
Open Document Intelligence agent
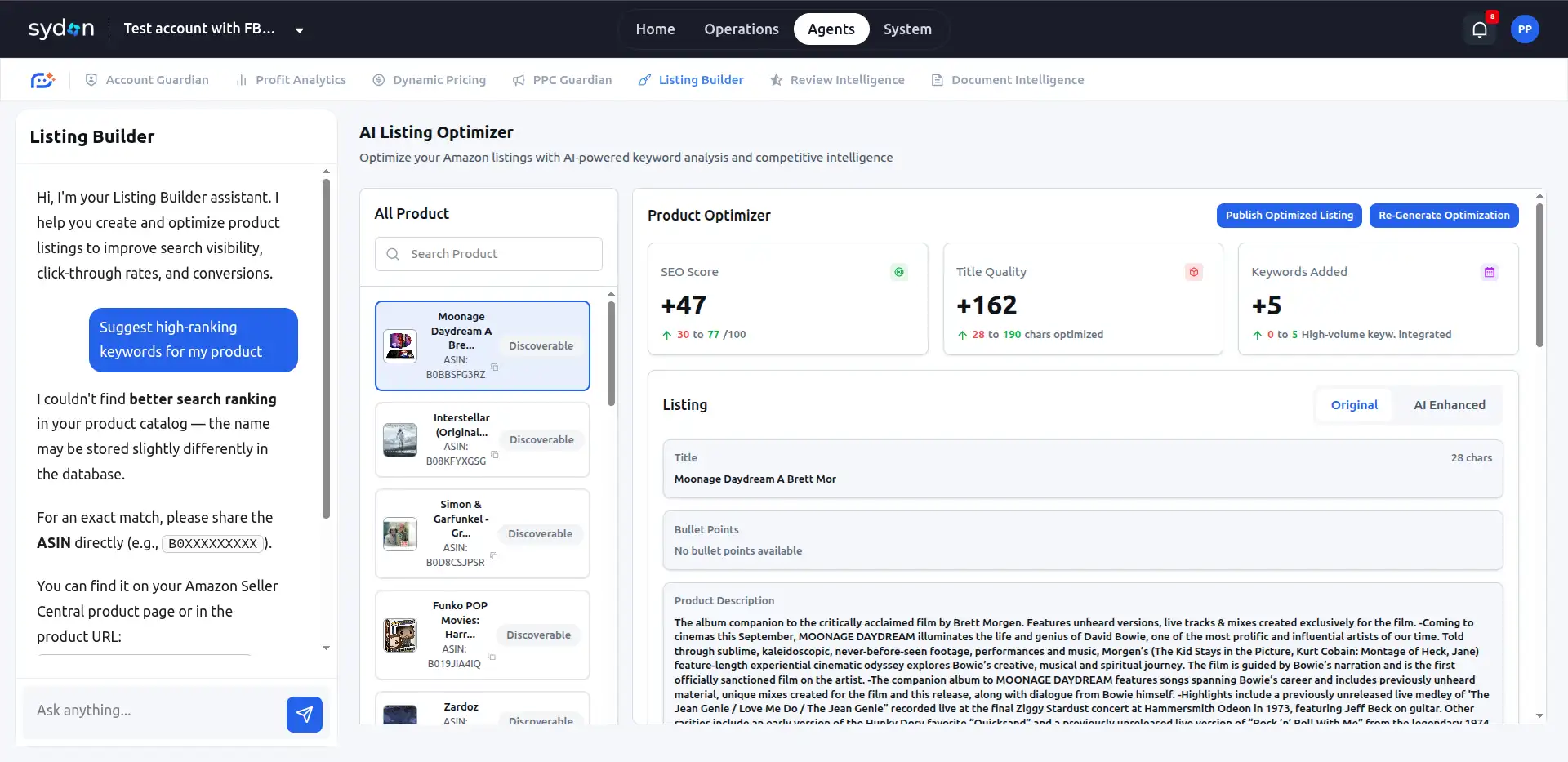[1008, 80]
